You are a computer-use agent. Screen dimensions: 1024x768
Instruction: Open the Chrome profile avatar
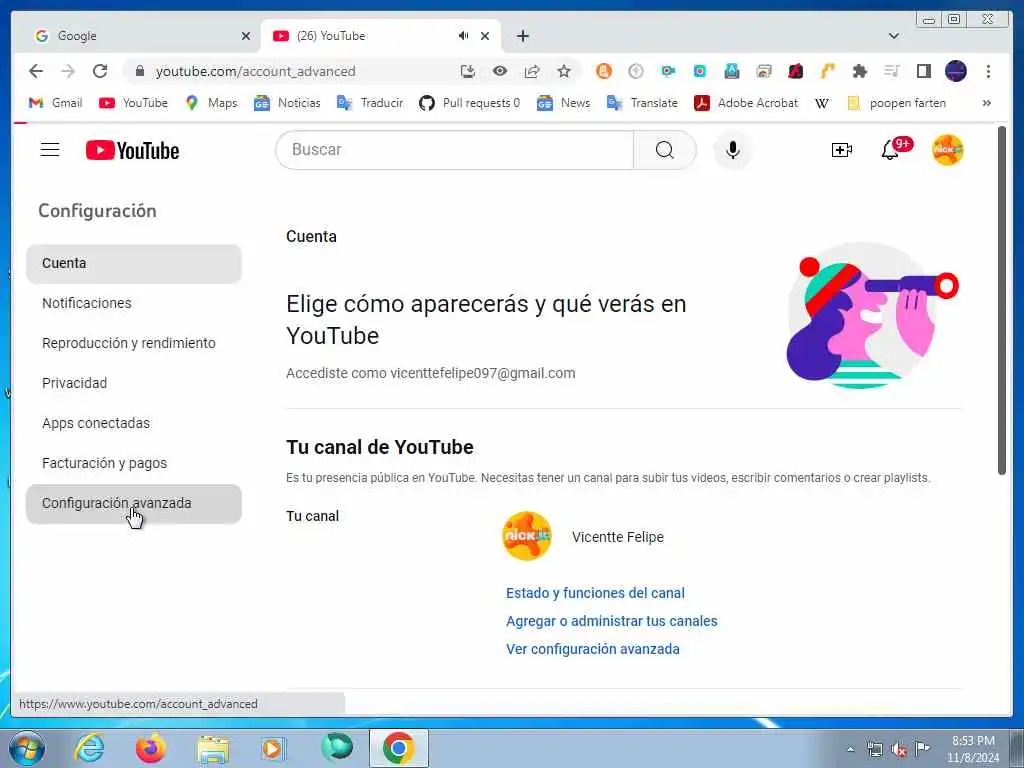coord(955,71)
